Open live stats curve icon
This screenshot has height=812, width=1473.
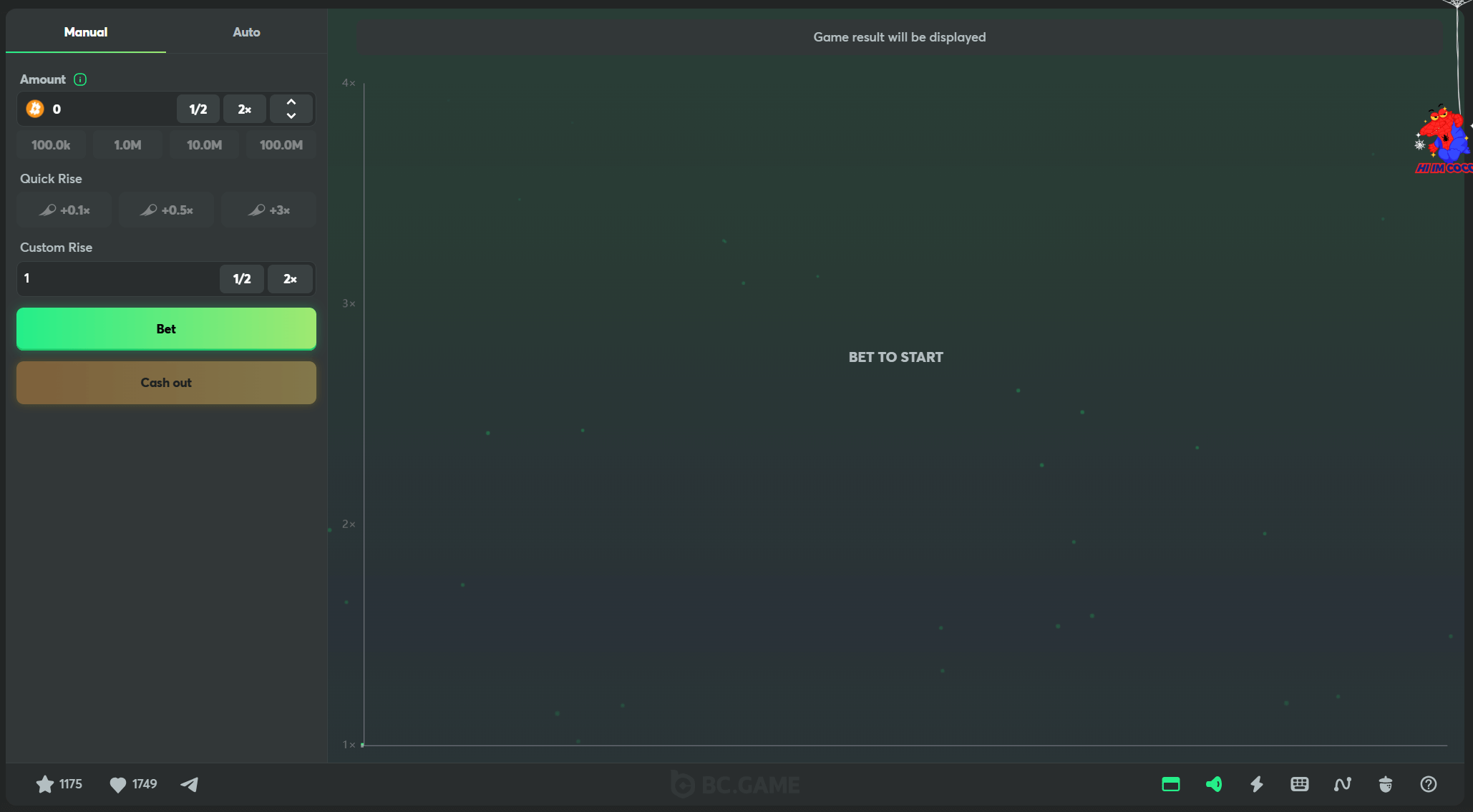pyautogui.click(x=1343, y=784)
